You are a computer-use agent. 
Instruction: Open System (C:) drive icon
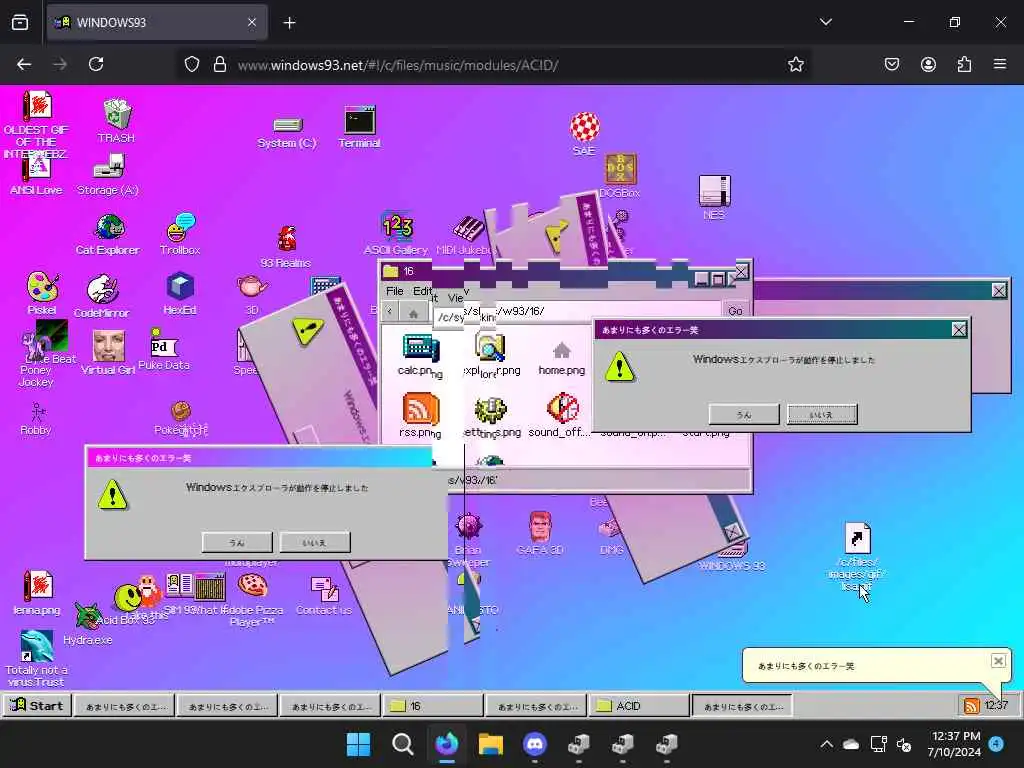(x=287, y=131)
